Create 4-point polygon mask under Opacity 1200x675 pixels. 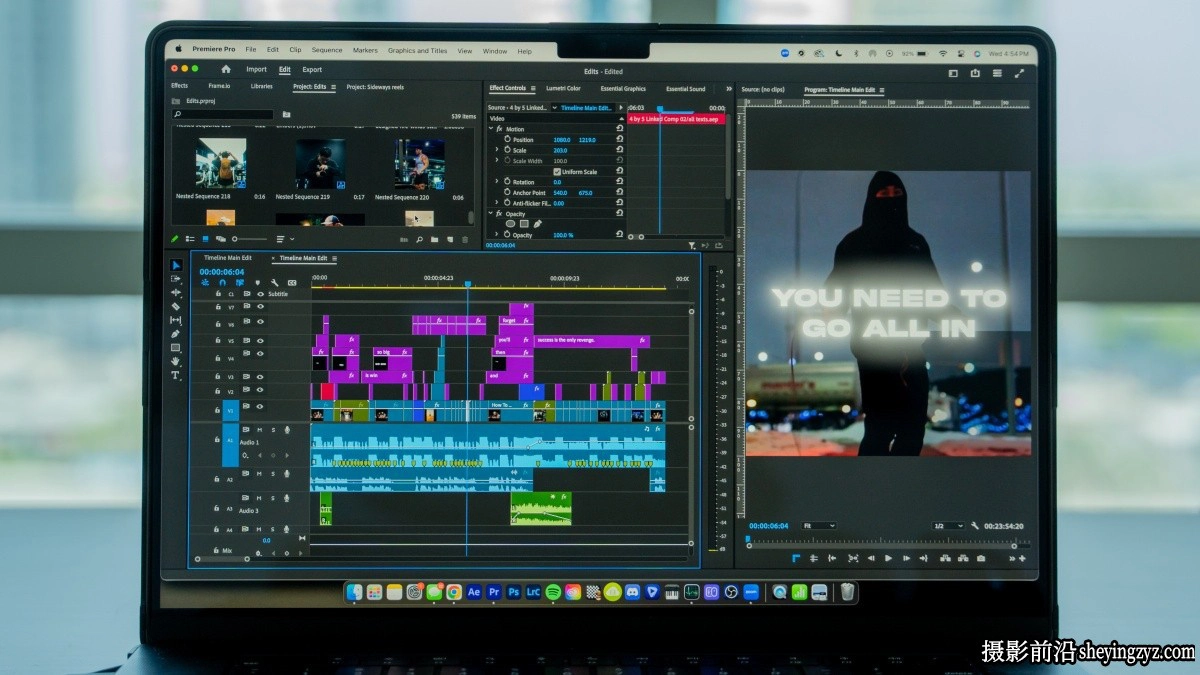pos(524,224)
